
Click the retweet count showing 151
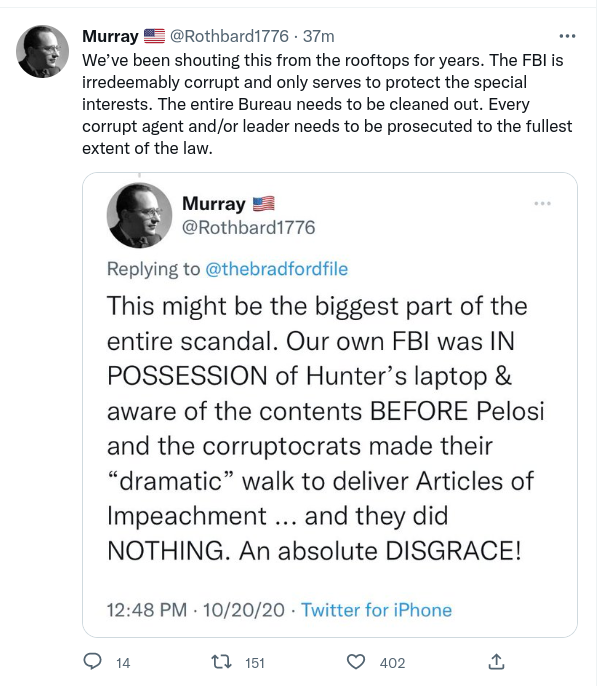pyautogui.click(x=254, y=663)
